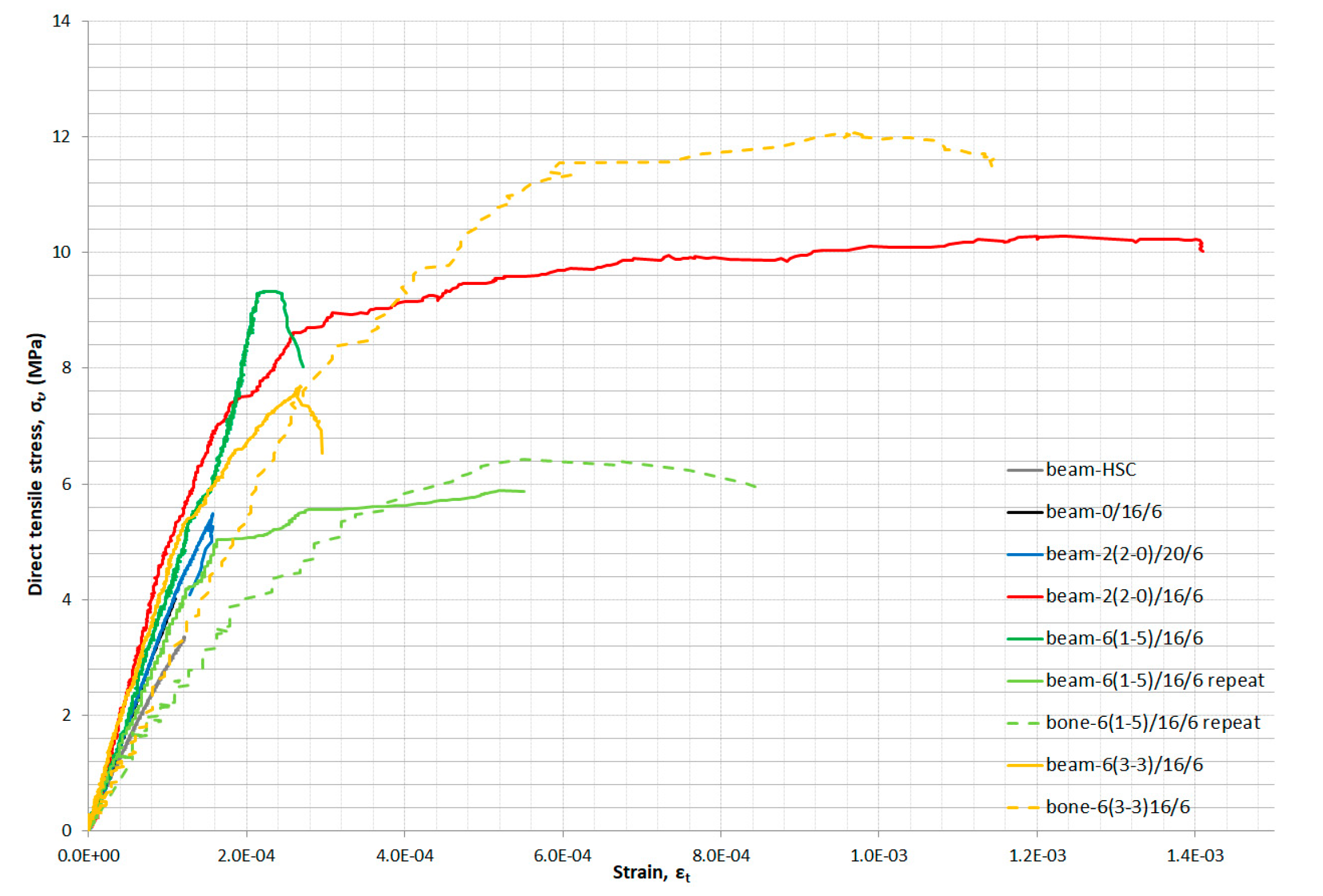Click the beam-6(3-3)/16/6 legend label
The width and height of the screenshot is (1323, 896).
[1124, 765]
